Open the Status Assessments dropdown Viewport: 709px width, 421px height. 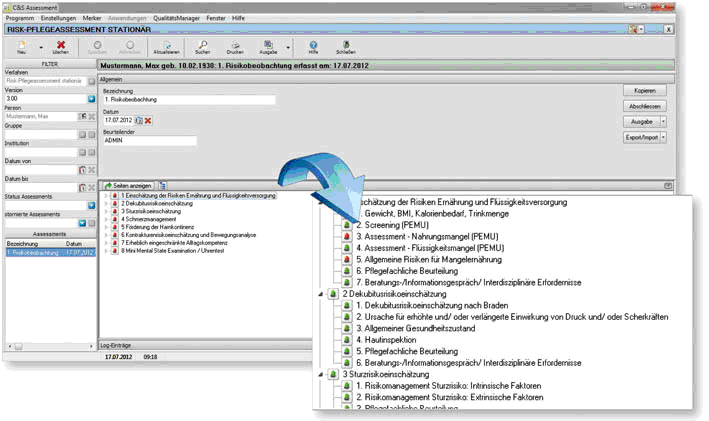(91, 205)
